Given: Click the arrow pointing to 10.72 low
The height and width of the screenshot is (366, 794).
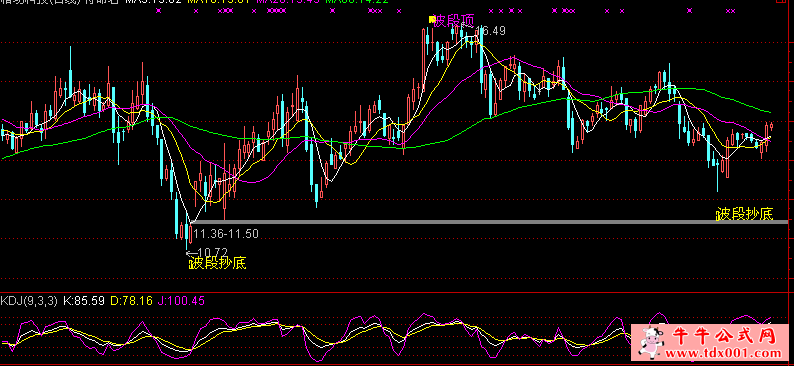Looking at the screenshot, I should (191, 253).
